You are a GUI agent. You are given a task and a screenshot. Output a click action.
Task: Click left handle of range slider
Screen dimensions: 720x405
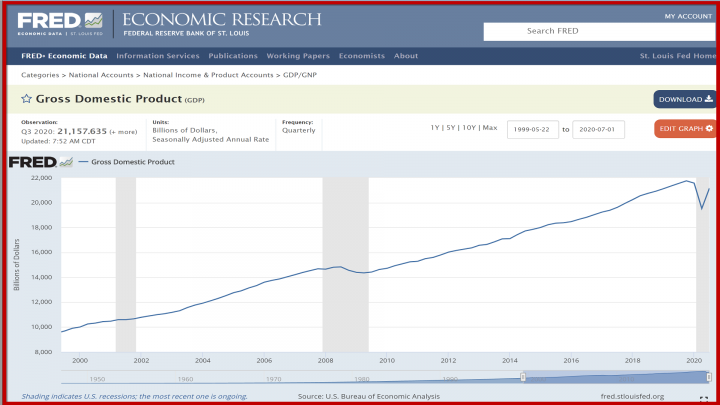click(523, 377)
